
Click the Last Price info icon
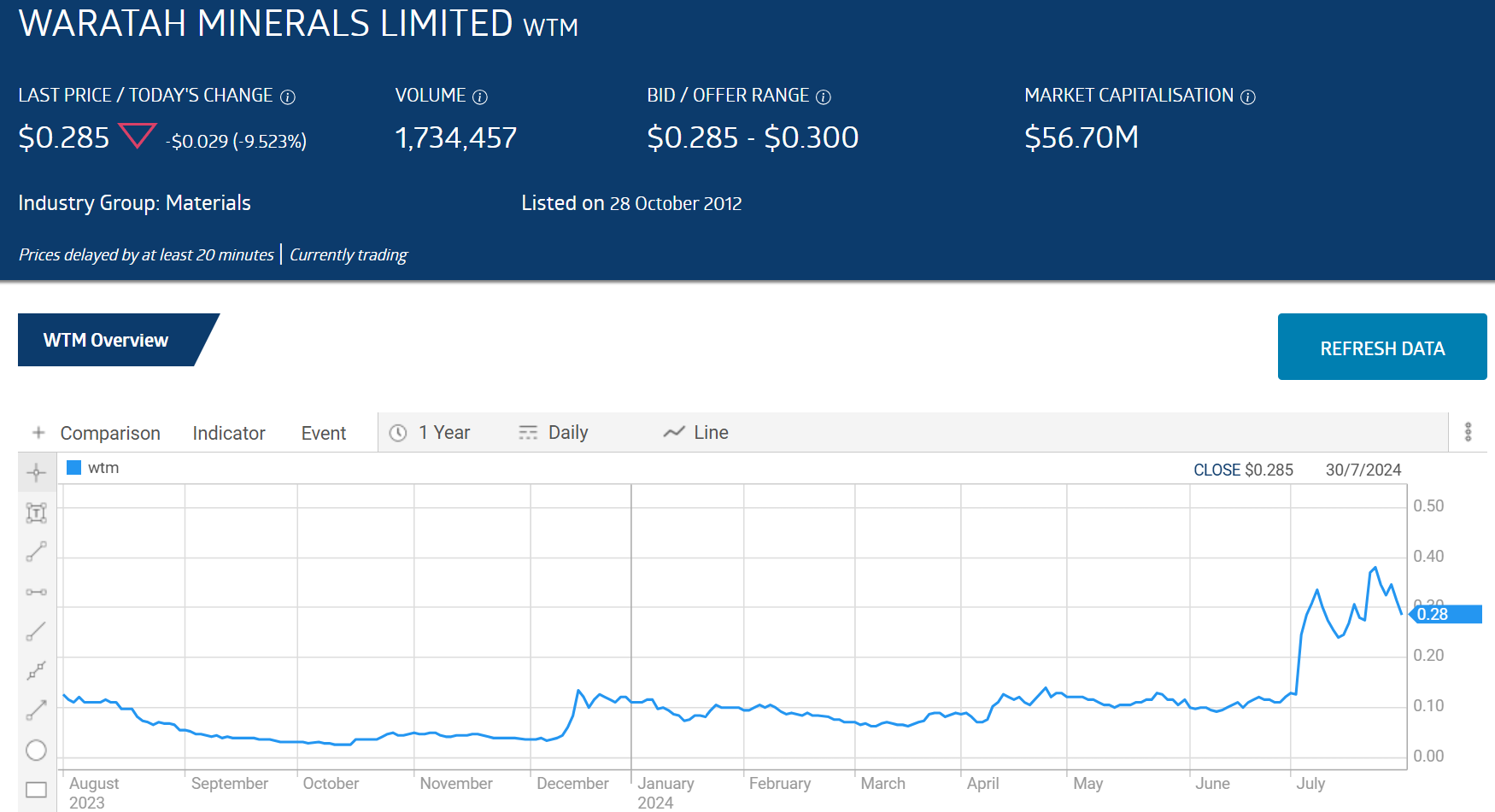(288, 97)
